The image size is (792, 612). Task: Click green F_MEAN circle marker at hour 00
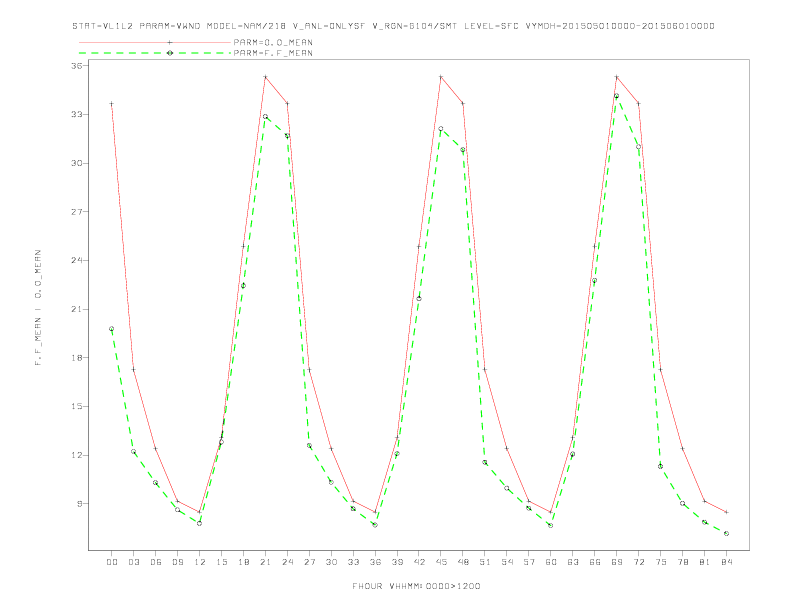click(112, 329)
